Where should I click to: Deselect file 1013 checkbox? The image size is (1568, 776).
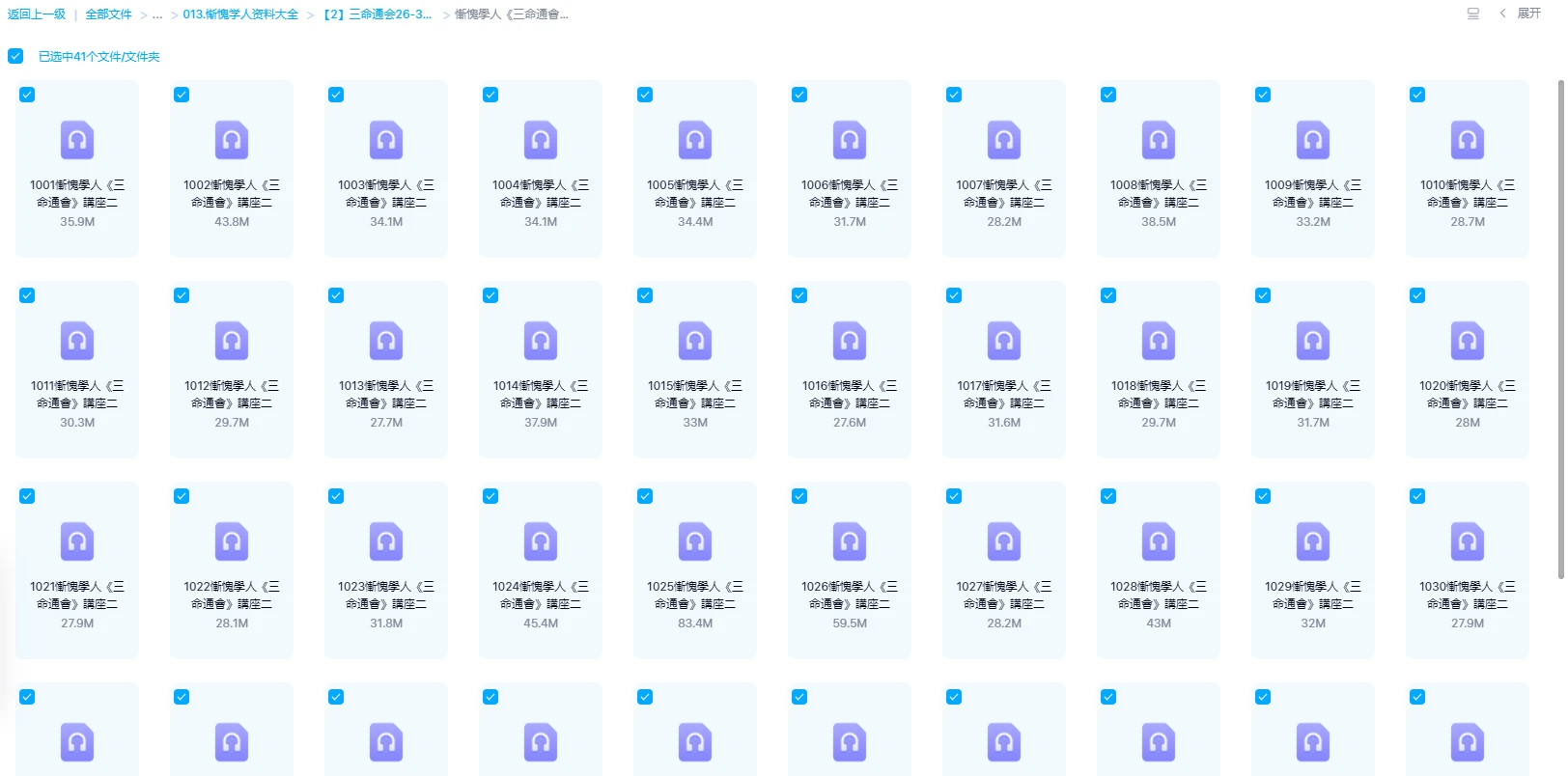pyautogui.click(x=336, y=295)
